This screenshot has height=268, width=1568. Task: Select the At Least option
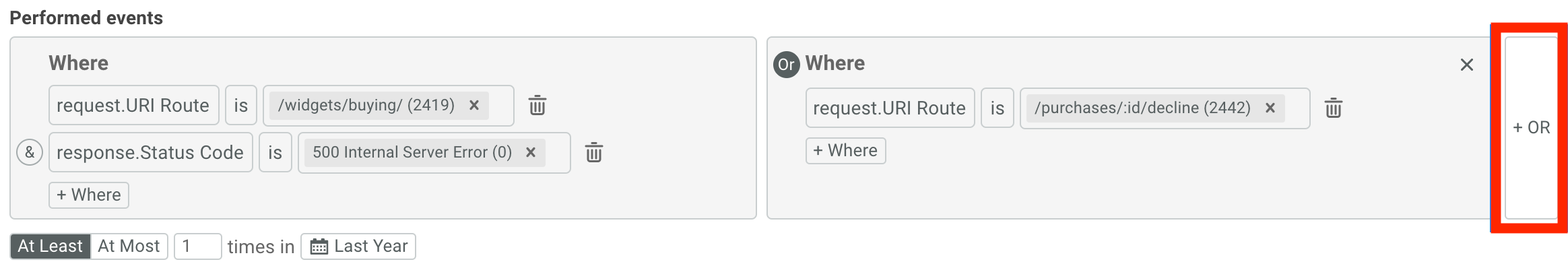click(x=51, y=246)
